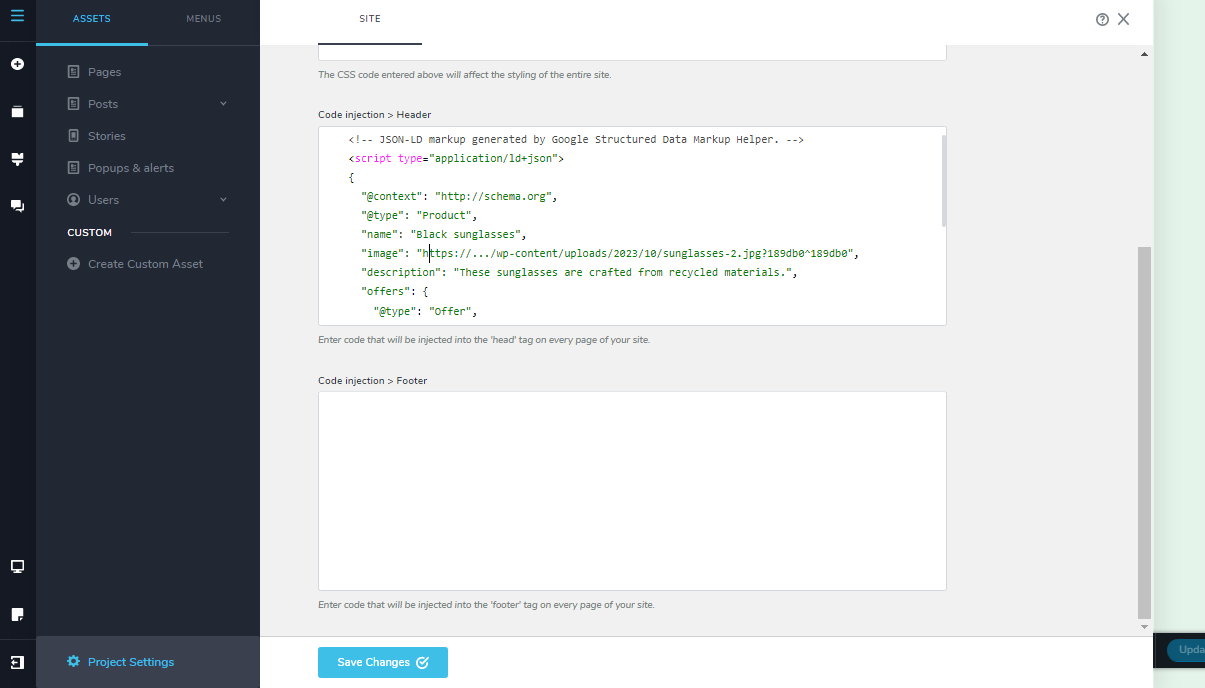Click the "Code injection > Footer" label
This screenshot has height=688, width=1205.
click(373, 381)
